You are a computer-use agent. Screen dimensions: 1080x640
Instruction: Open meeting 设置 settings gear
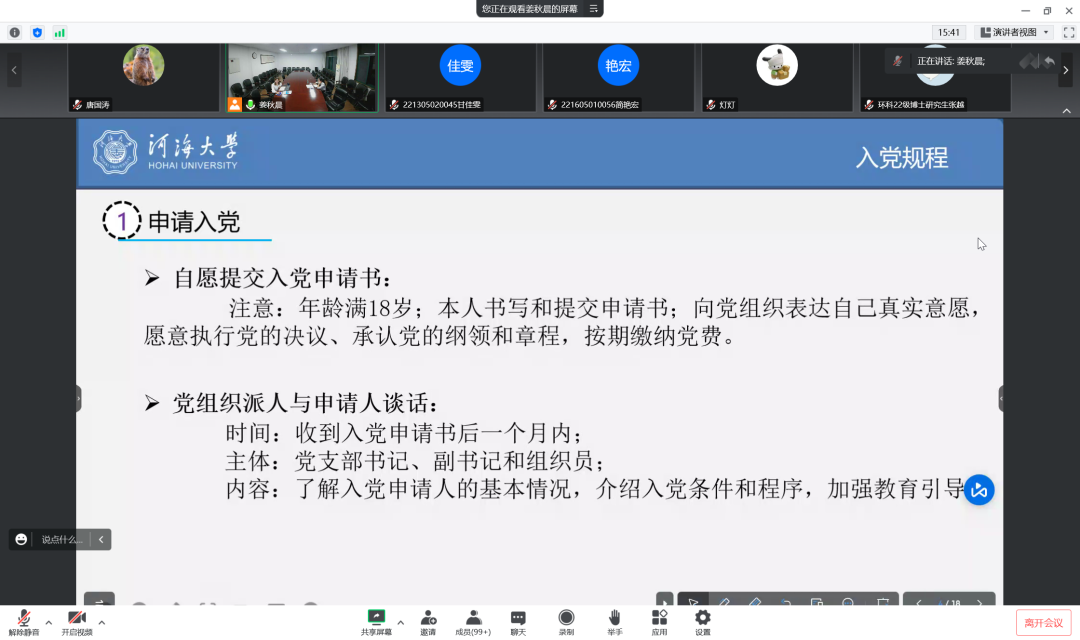(703, 621)
